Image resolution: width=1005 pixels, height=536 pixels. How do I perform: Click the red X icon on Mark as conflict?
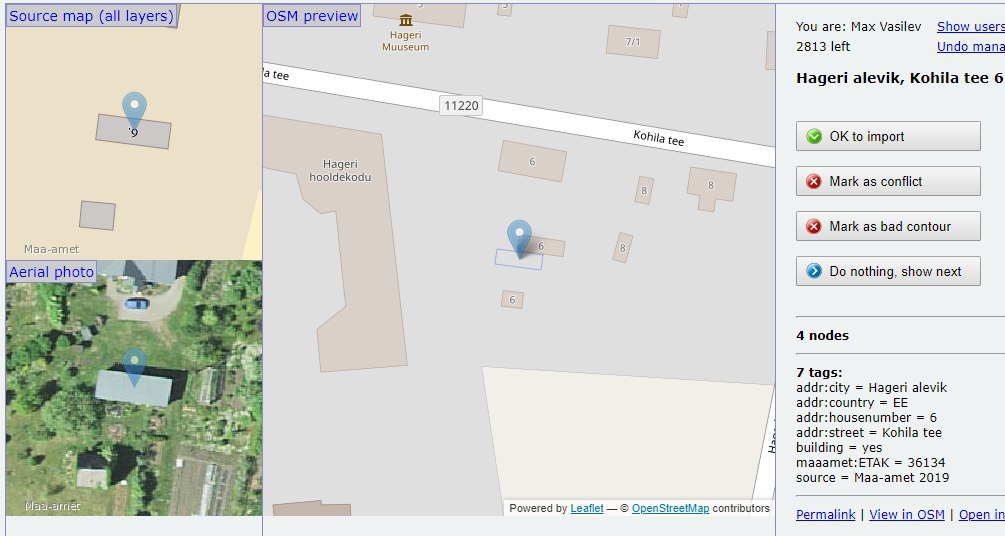pyautogui.click(x=814, y=181)
